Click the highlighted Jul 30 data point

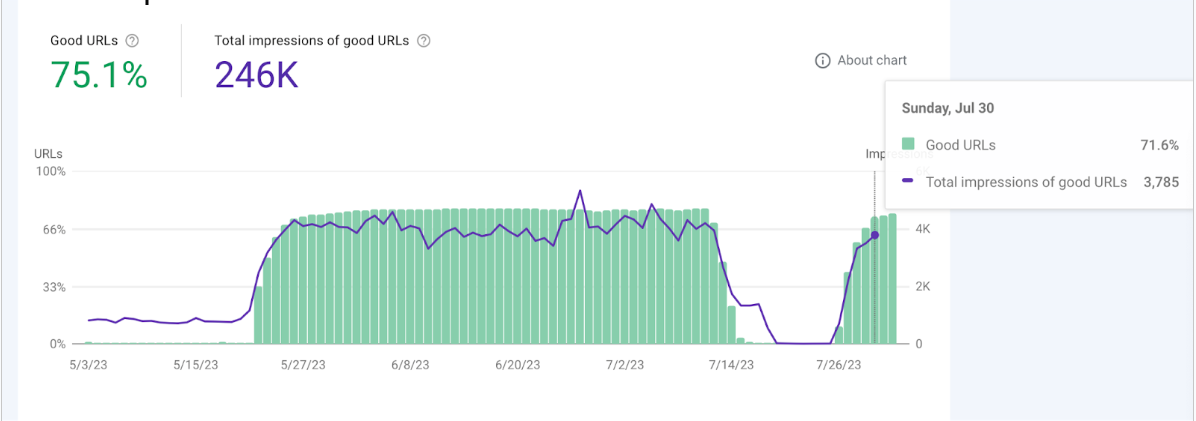(x=875, y=235)
